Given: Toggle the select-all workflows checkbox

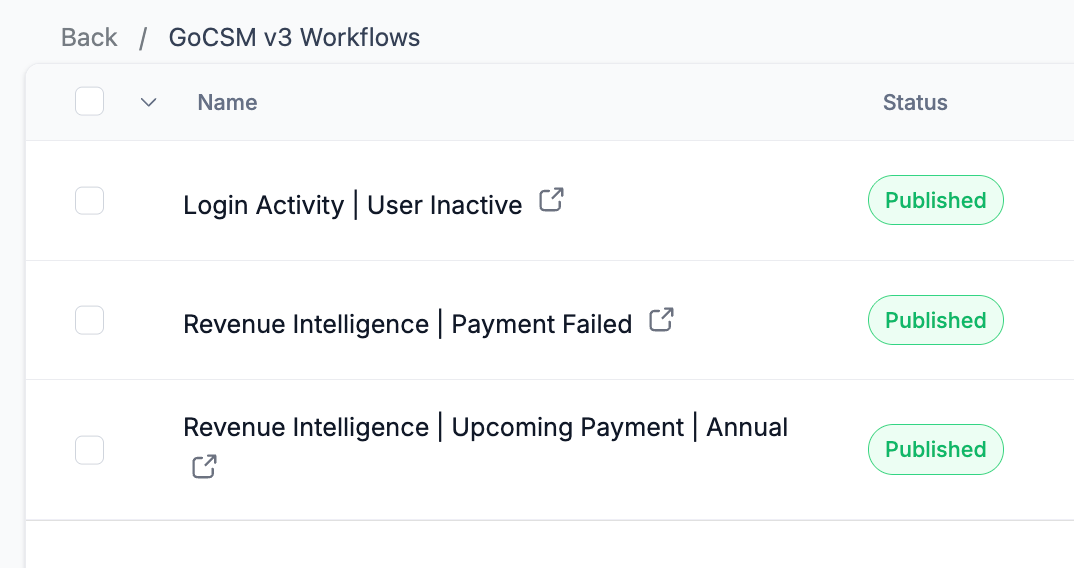Looking at the screenshot, I should [90, 102].
